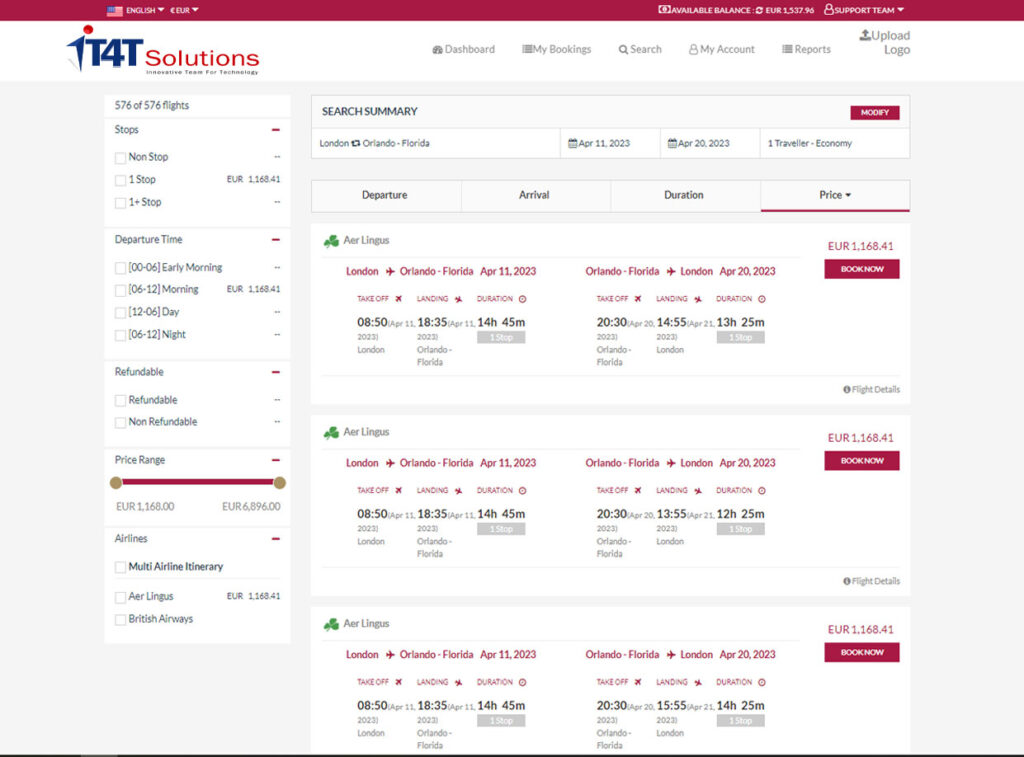Click the calendar icon beside Apr 11, 2023
The width and height of the screenshot is (1024, 757).
click(x=573, y=143)
